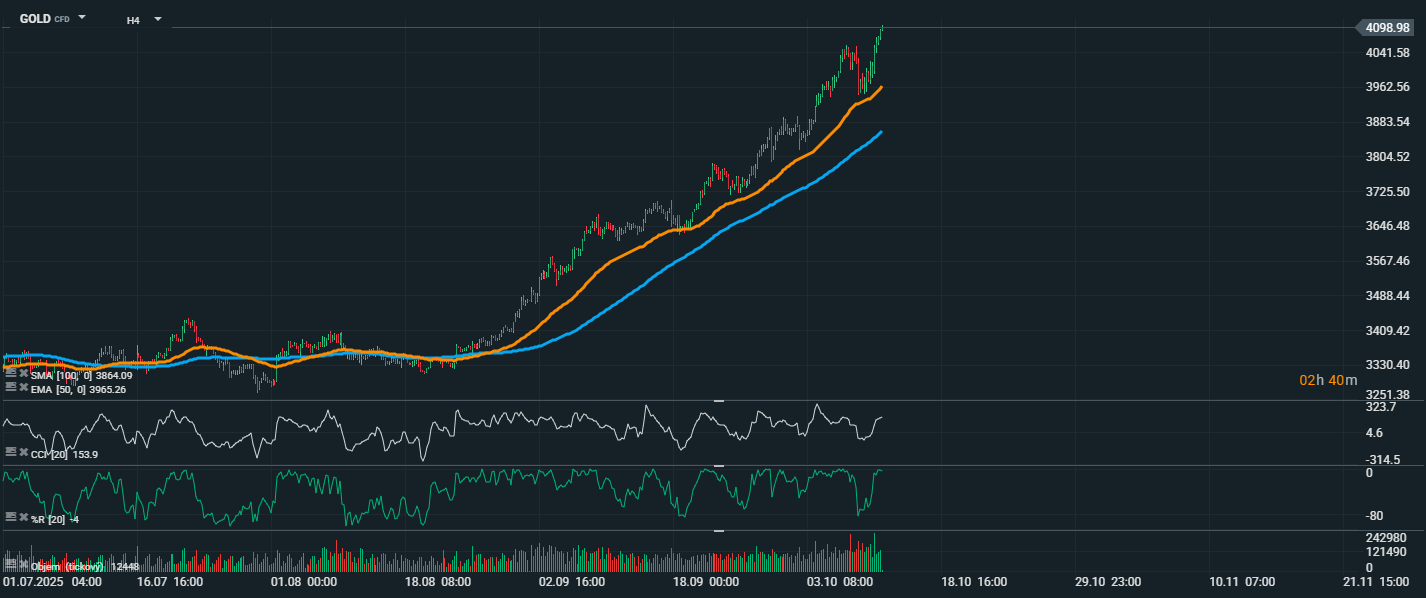
Task: Click the 18.10 16:00 time axis label
Action: click(x=973, y=581)
